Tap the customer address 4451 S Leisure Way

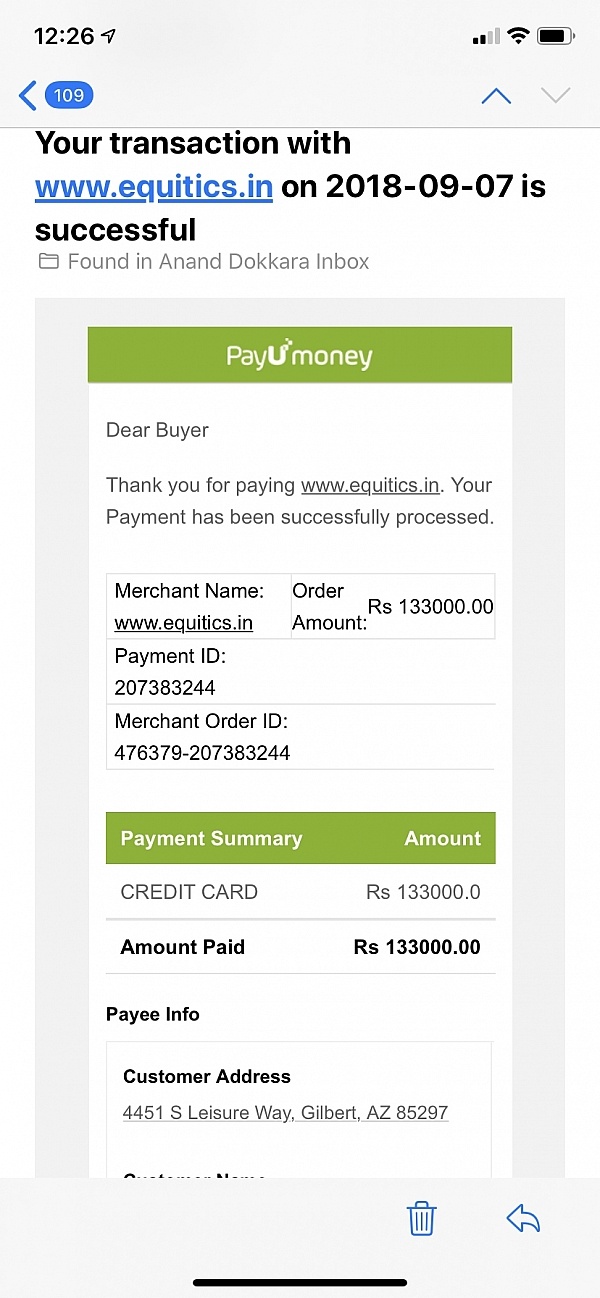(286, 1112)
